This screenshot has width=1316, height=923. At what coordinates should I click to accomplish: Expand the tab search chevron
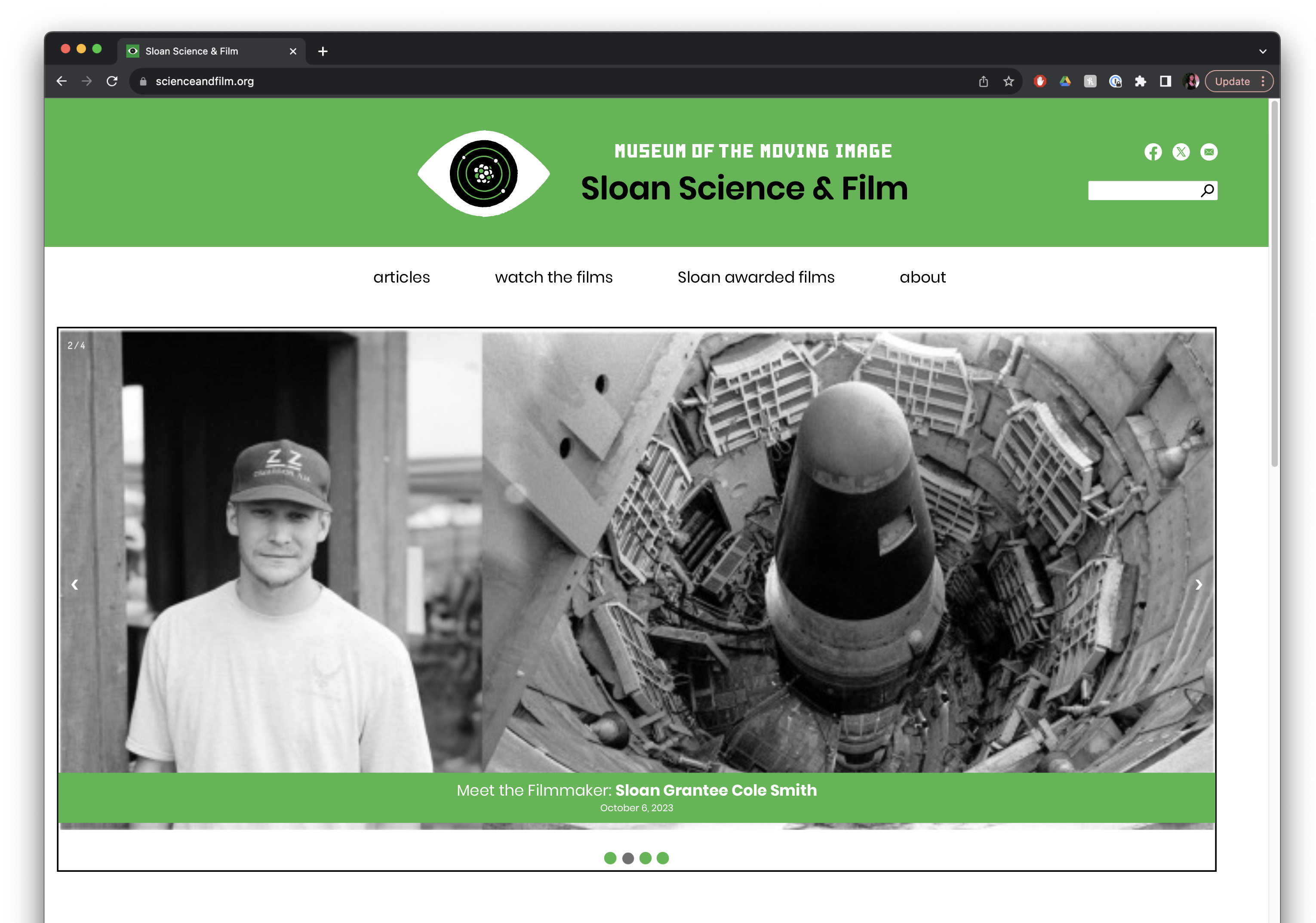1263,51
